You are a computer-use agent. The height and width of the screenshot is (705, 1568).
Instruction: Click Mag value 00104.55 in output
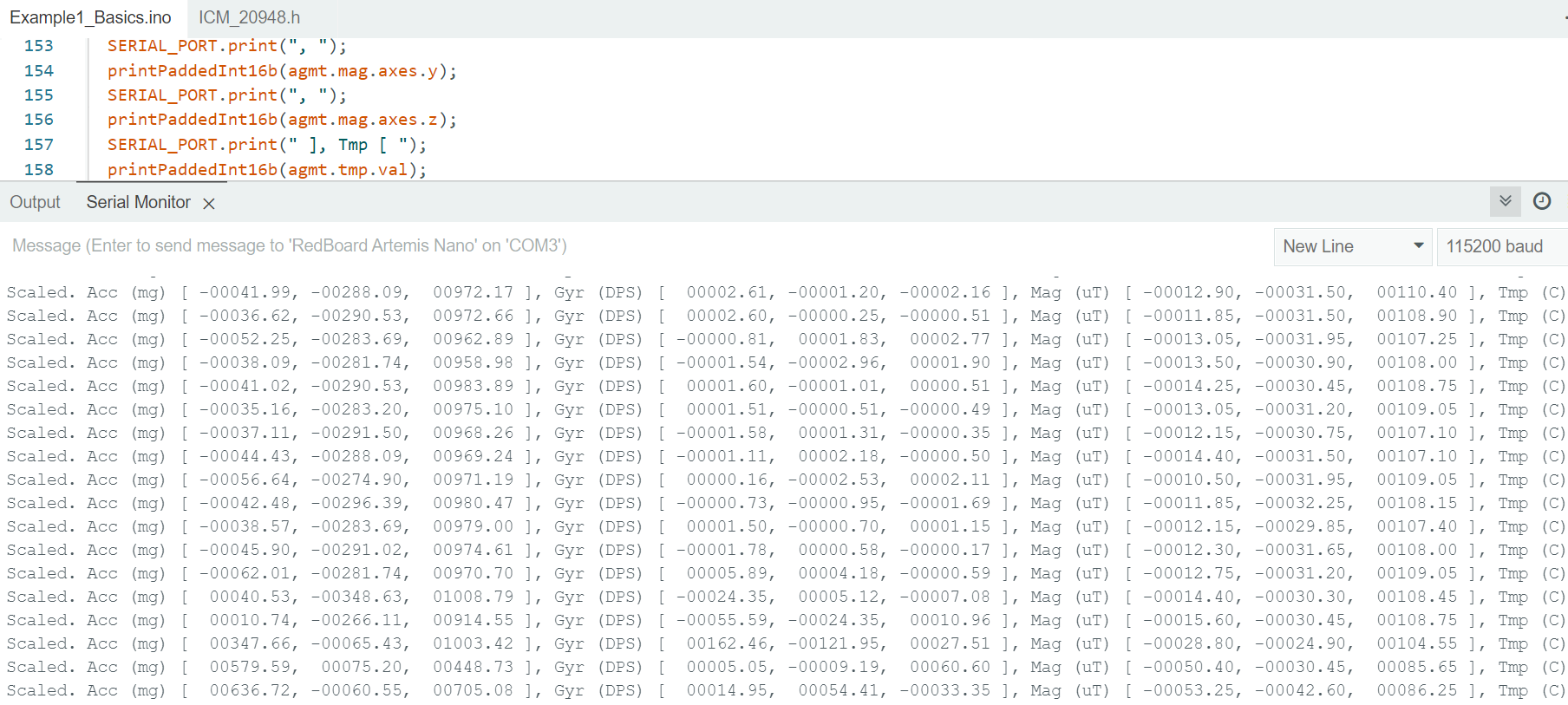(x=1417, y=644)
